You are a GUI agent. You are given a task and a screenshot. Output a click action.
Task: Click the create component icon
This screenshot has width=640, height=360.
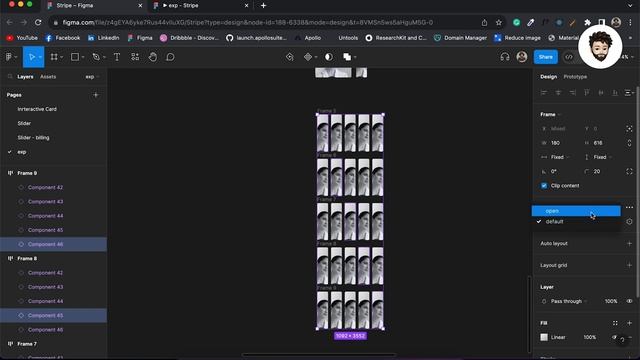(x=308, y=57)
